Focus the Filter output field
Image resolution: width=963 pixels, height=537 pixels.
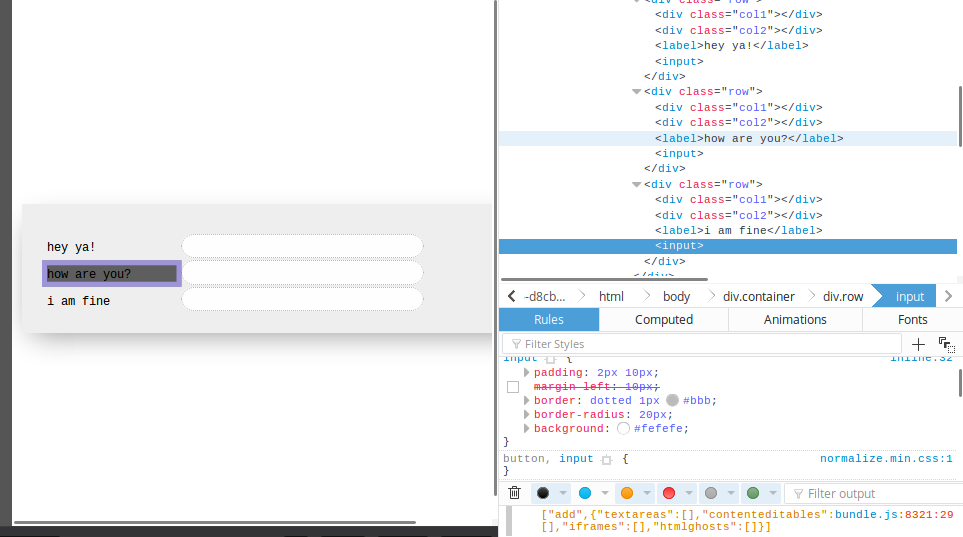pyautogui.click(x=874, y=493)
